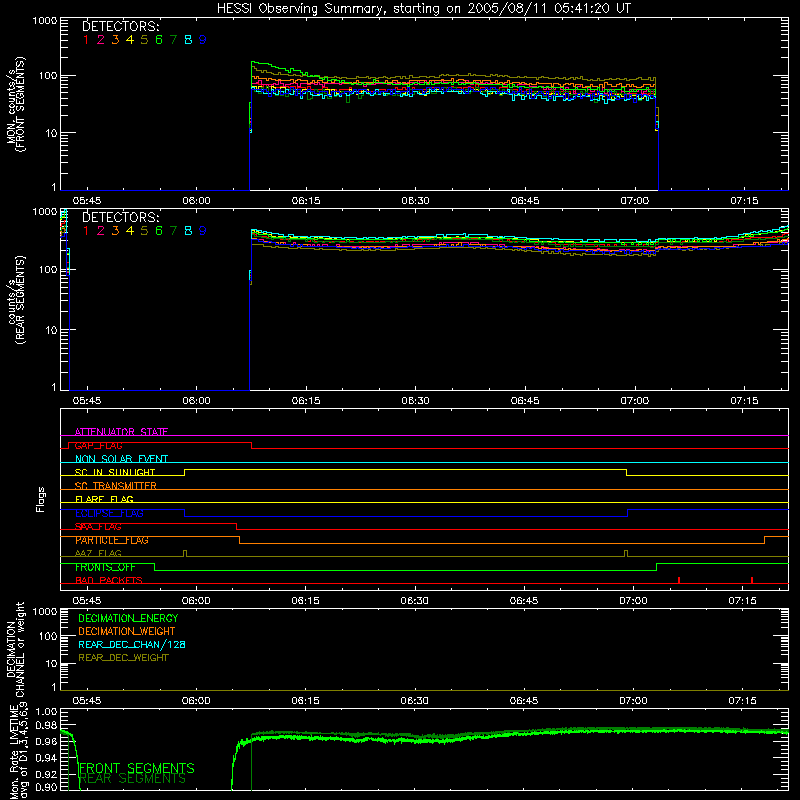Select DETECTORS: label in the rear segments plot

(121, 217)
